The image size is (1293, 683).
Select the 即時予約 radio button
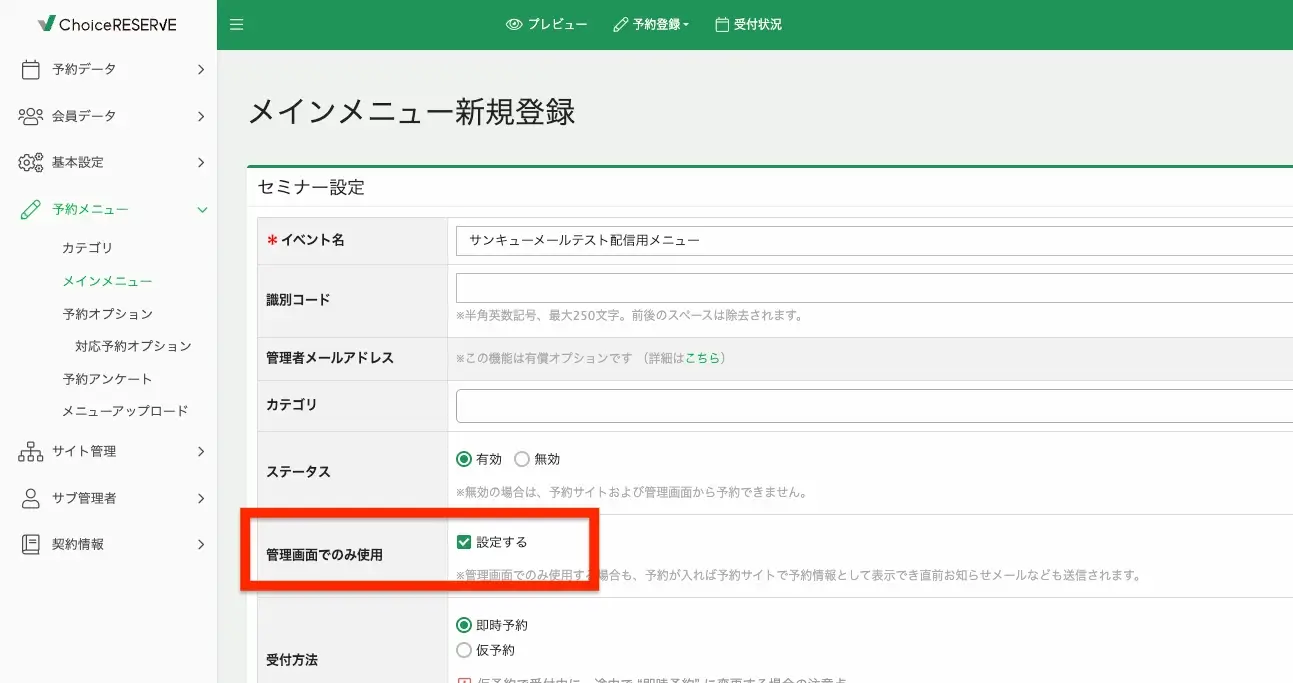tap(463, 625)
